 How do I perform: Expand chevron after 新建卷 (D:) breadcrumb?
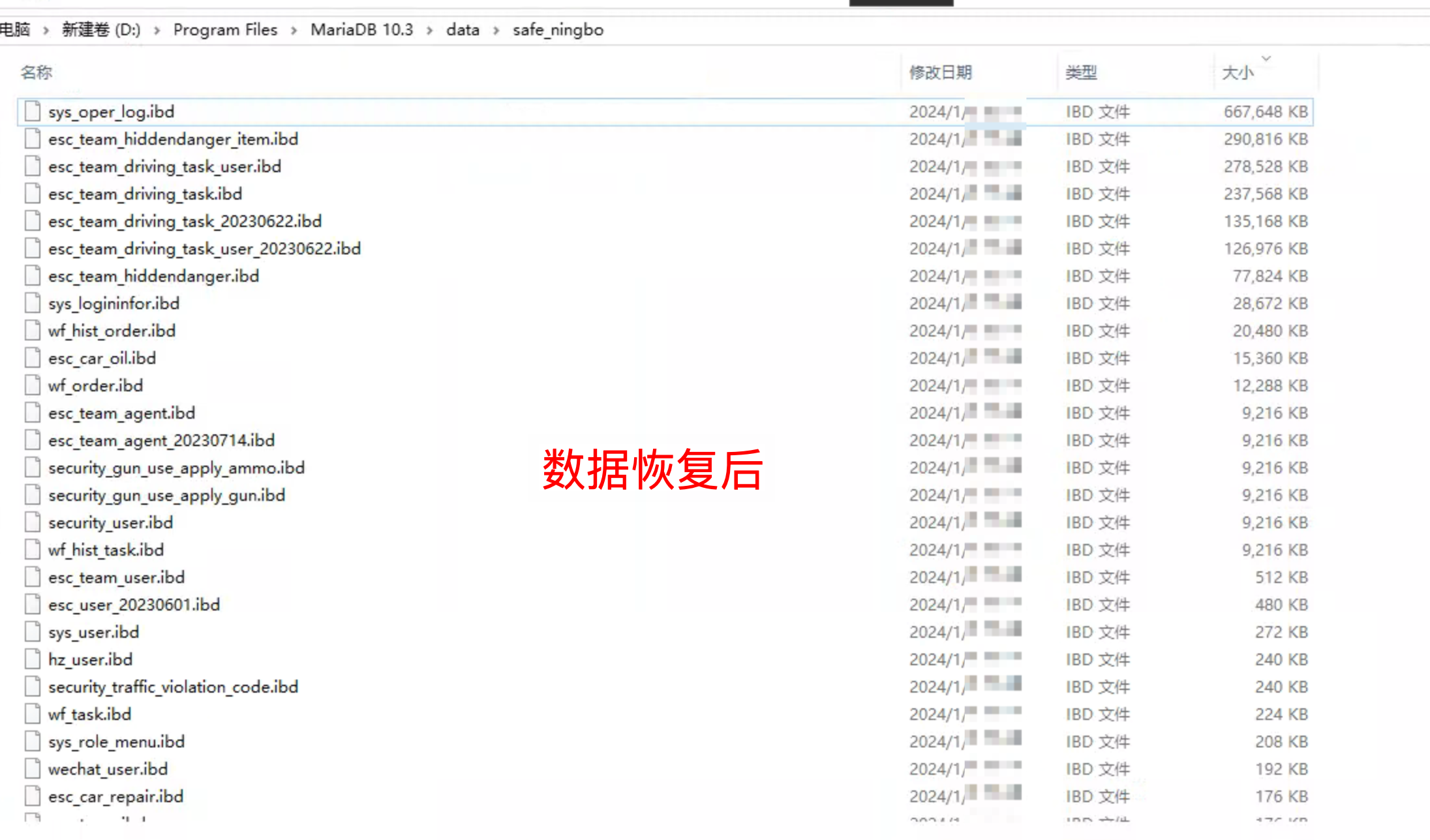[157, 30]
